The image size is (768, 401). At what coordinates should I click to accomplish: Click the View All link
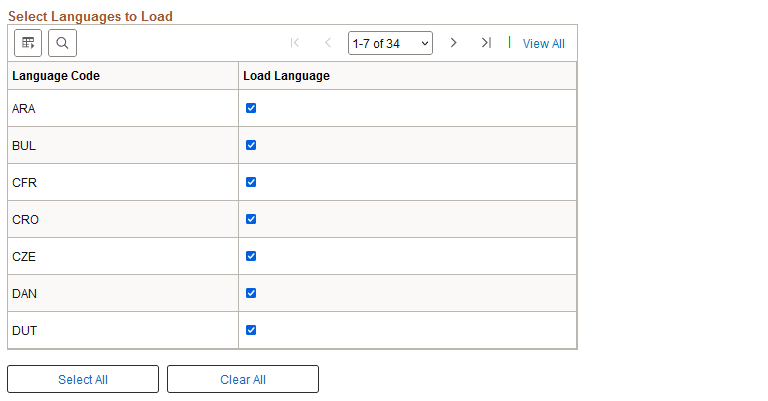[544, 44]
